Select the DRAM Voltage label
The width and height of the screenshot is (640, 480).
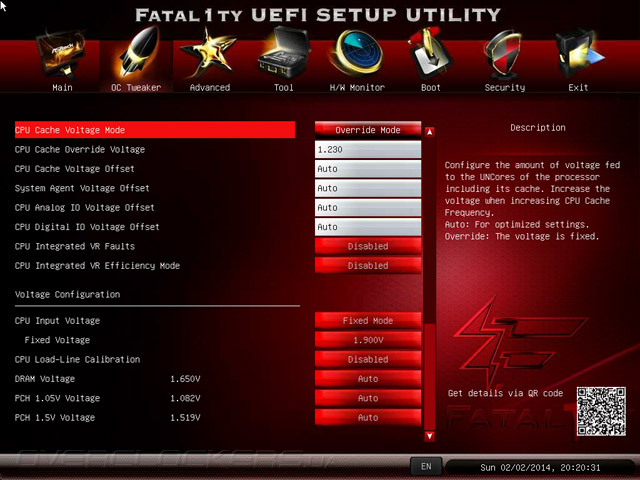point(45,379)
